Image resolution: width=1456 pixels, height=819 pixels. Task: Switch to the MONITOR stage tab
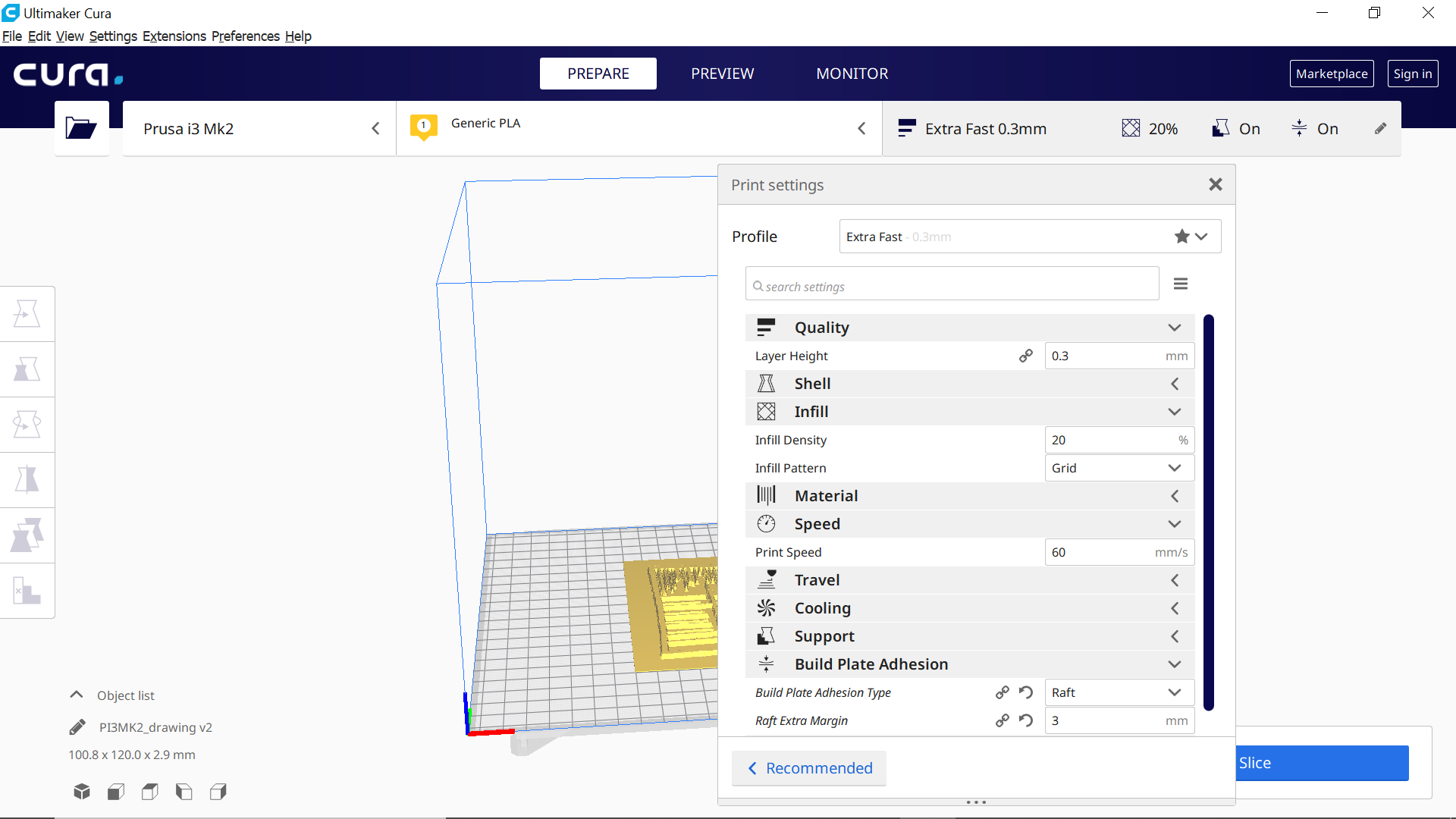click(x=852, y=74)
